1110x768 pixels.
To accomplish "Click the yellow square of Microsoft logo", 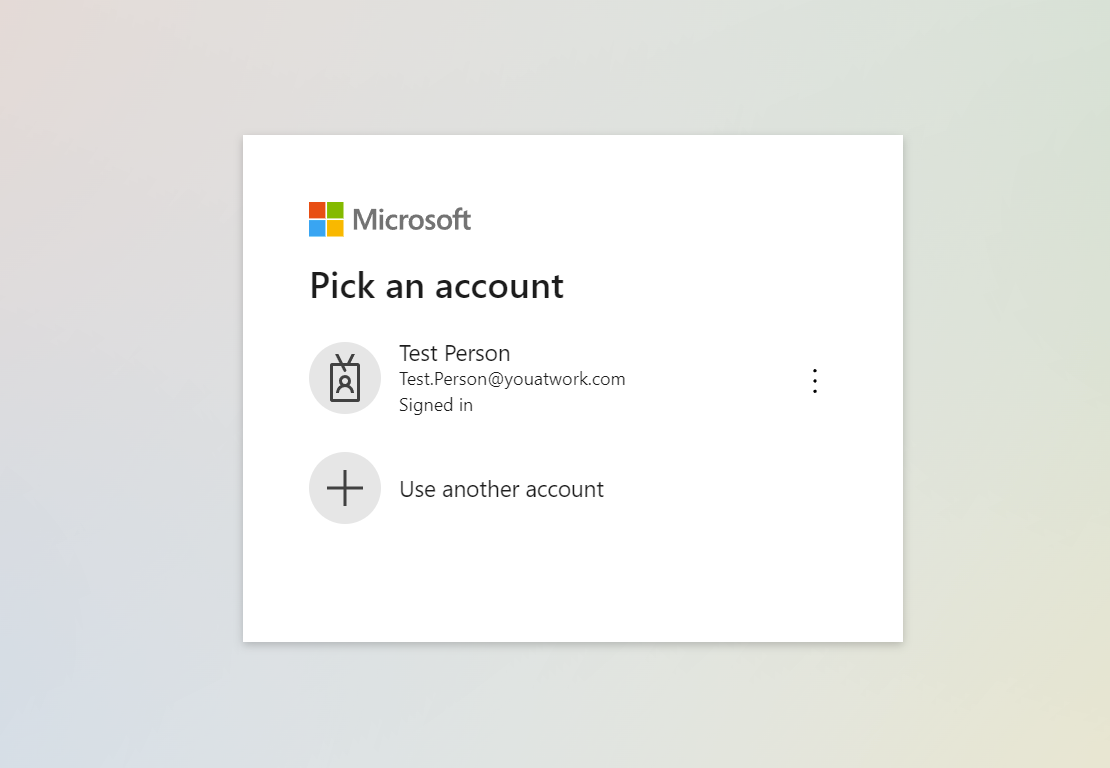I will (336, 228).
